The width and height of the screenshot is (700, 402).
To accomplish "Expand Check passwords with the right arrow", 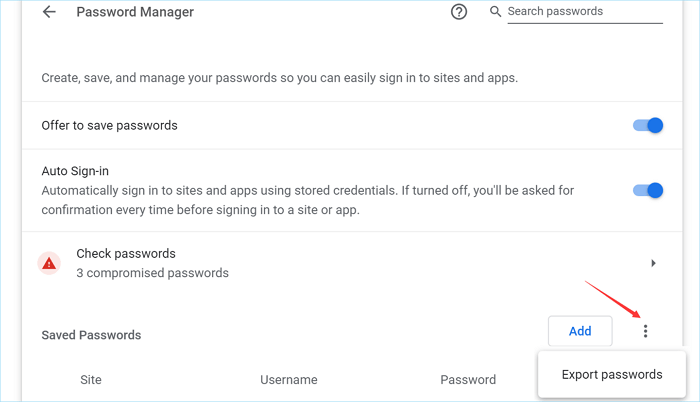I will (x=653, y=263).
